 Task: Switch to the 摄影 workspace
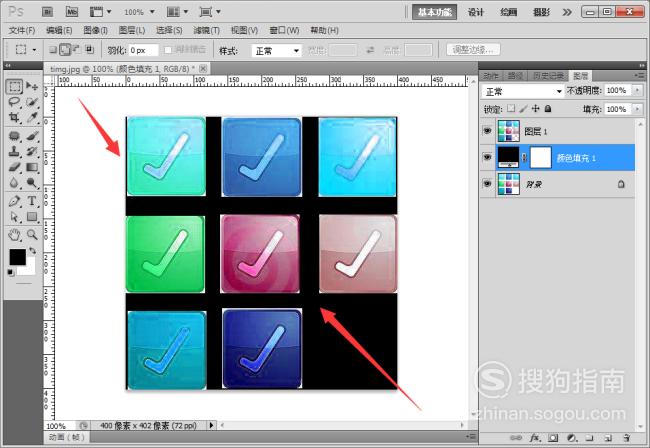(x=541, y=12)
